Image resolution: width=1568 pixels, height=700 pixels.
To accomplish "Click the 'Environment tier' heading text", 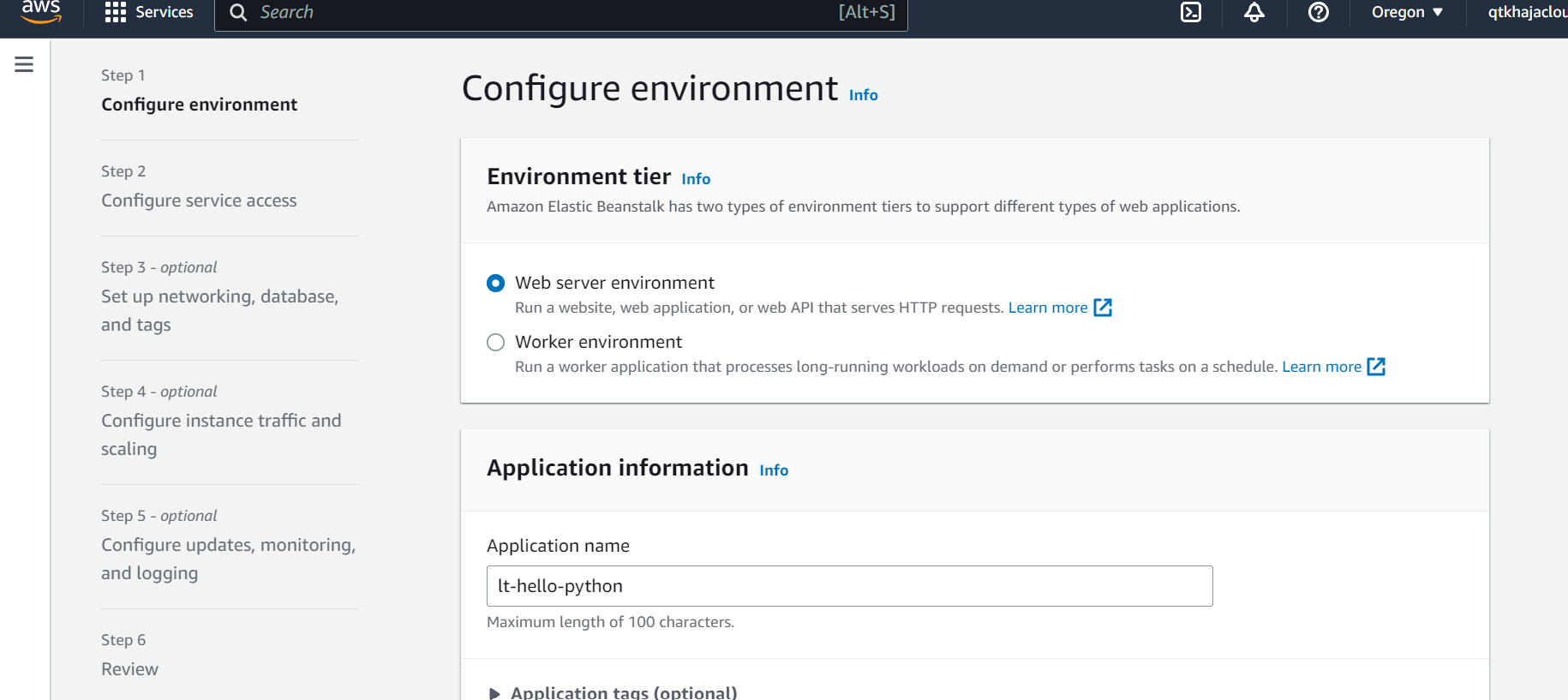I will click(x=578, y=176).
